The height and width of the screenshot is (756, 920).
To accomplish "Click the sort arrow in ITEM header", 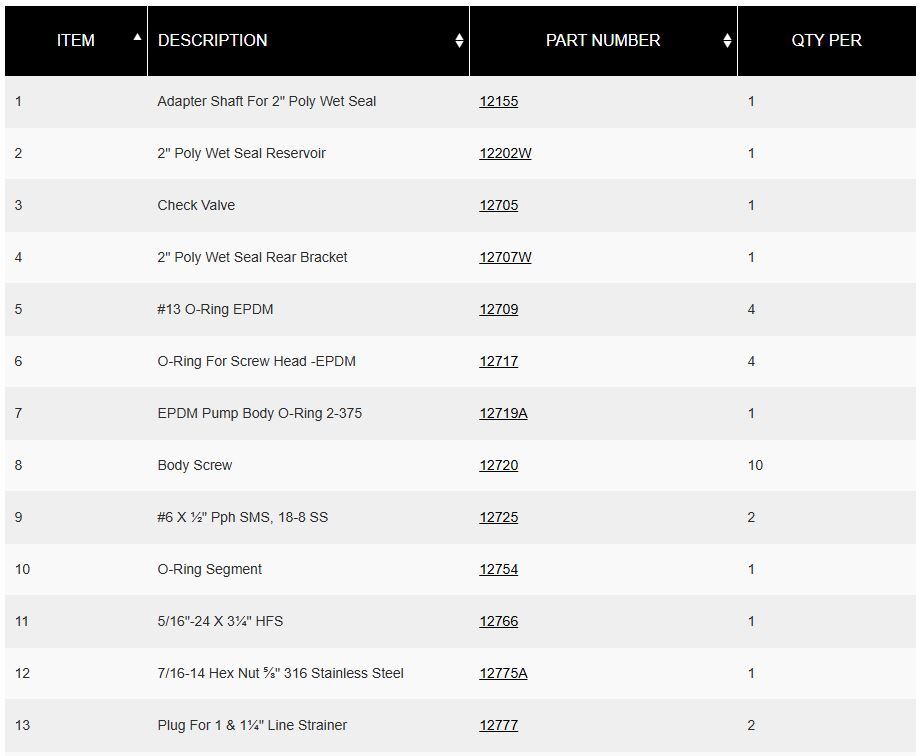I will (x=137, y=37).
